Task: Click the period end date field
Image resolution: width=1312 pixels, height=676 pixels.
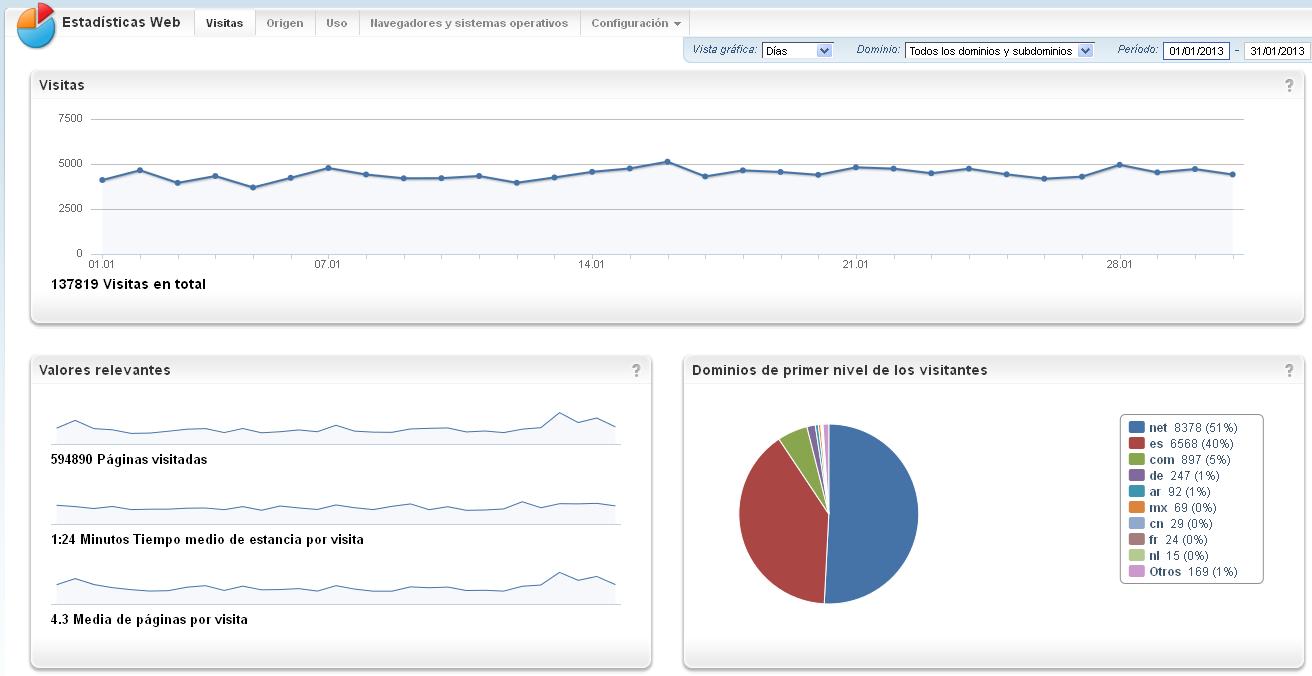Action: point(1277,51)
